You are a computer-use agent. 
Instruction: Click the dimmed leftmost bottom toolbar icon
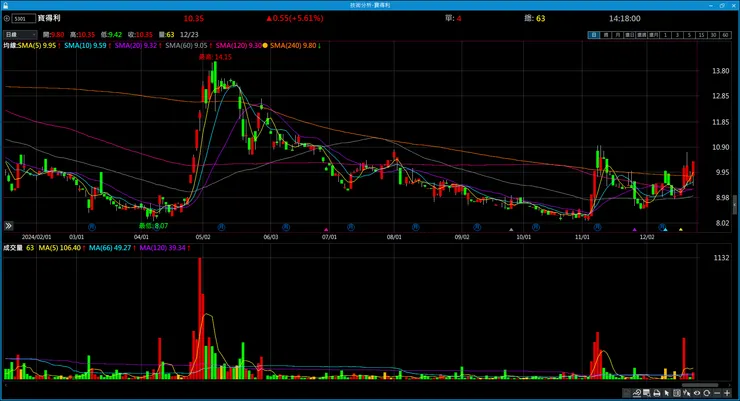626,393
